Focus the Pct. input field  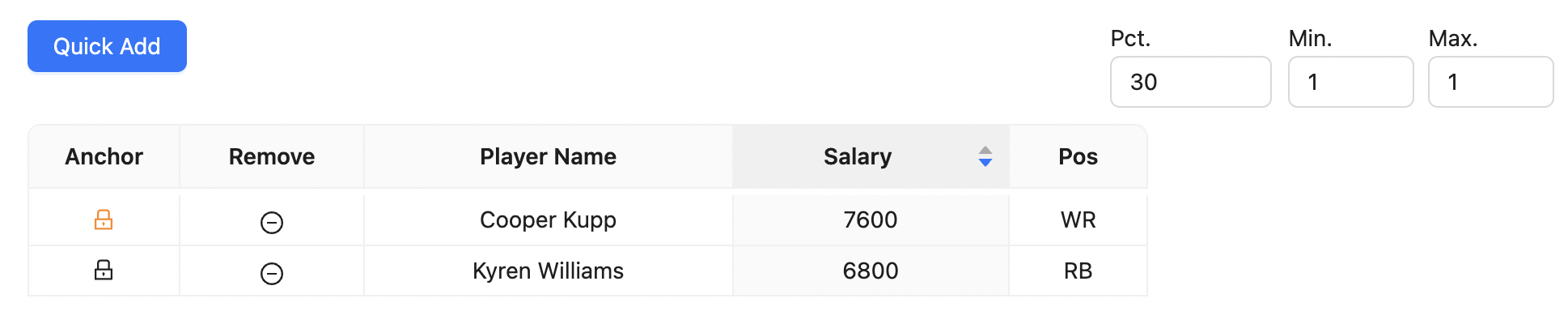[x=1190, y=82]
